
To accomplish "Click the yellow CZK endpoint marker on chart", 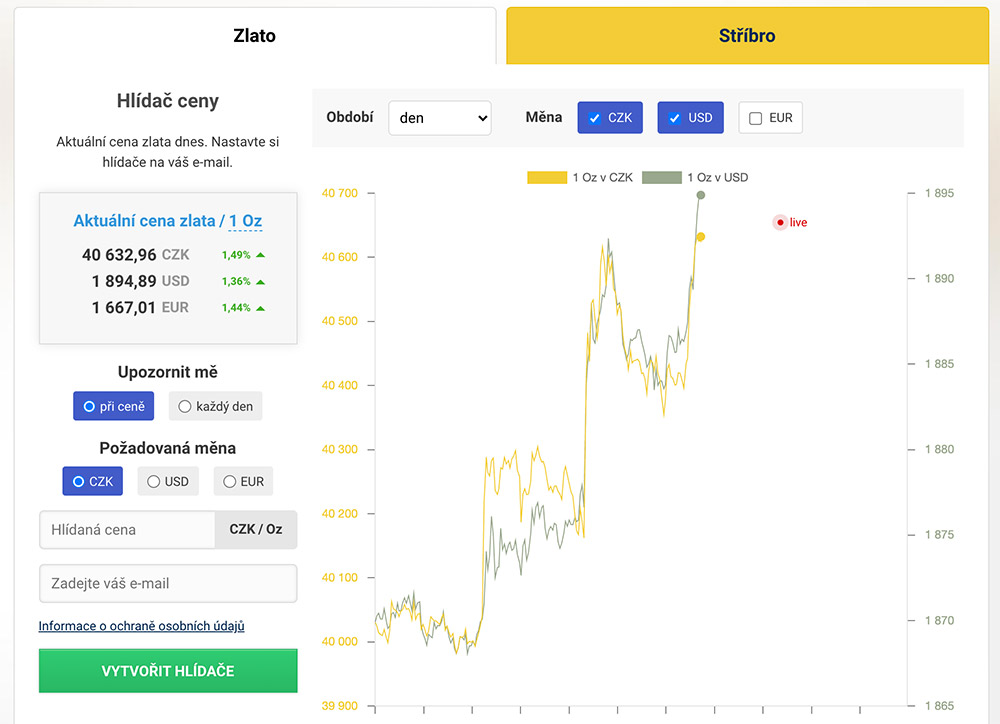I will point(700,237).
